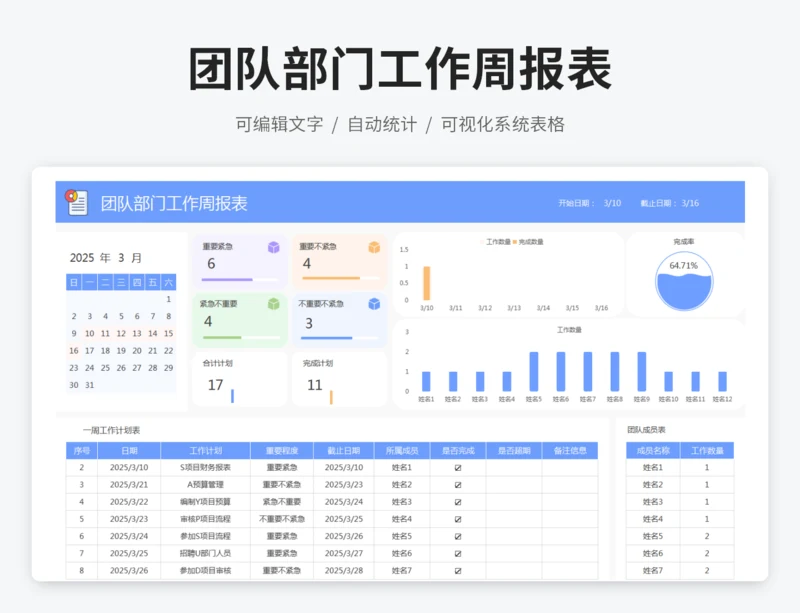This screenshot has width=800, height=613.
Task: Click the 完成计划 value 11
Action: (315, 385)
